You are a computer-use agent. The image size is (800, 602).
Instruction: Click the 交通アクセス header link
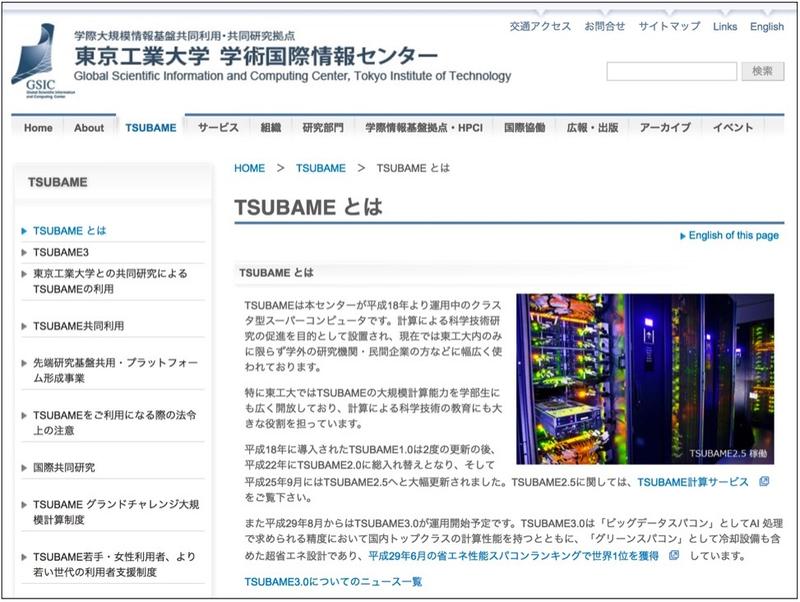(540, 27)
